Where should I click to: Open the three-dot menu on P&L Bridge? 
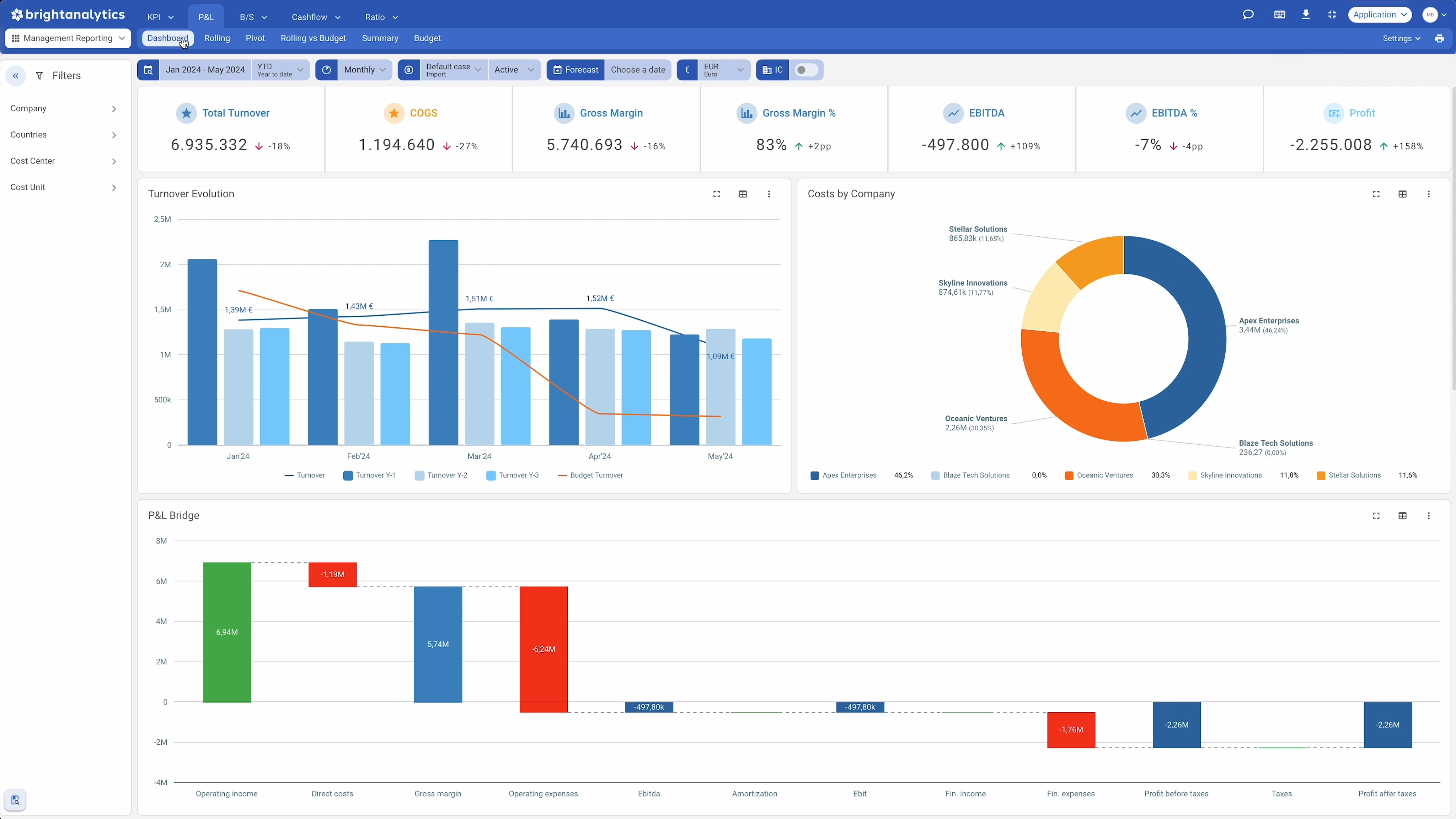[x=1429, y=515]
